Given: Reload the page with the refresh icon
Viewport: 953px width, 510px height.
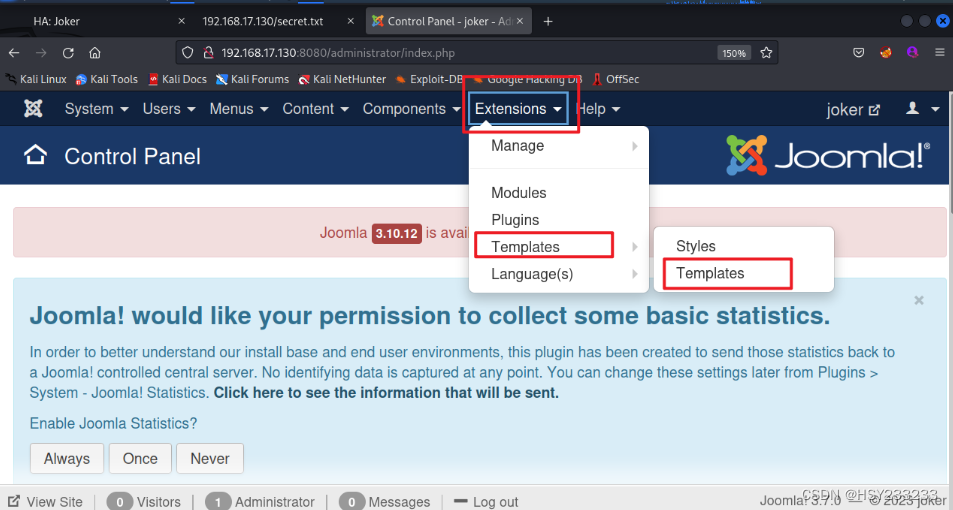Looking at the screenshot, I should pos(68,53).
